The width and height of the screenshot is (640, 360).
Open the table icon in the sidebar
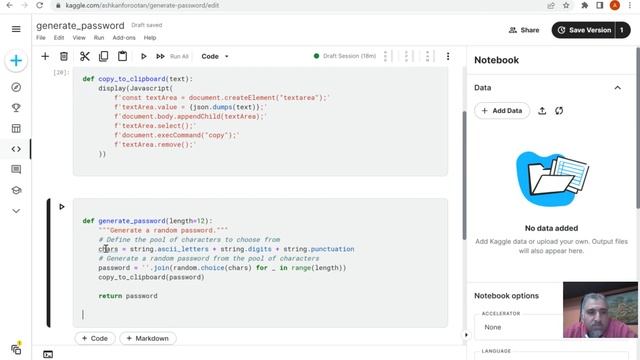16,129
